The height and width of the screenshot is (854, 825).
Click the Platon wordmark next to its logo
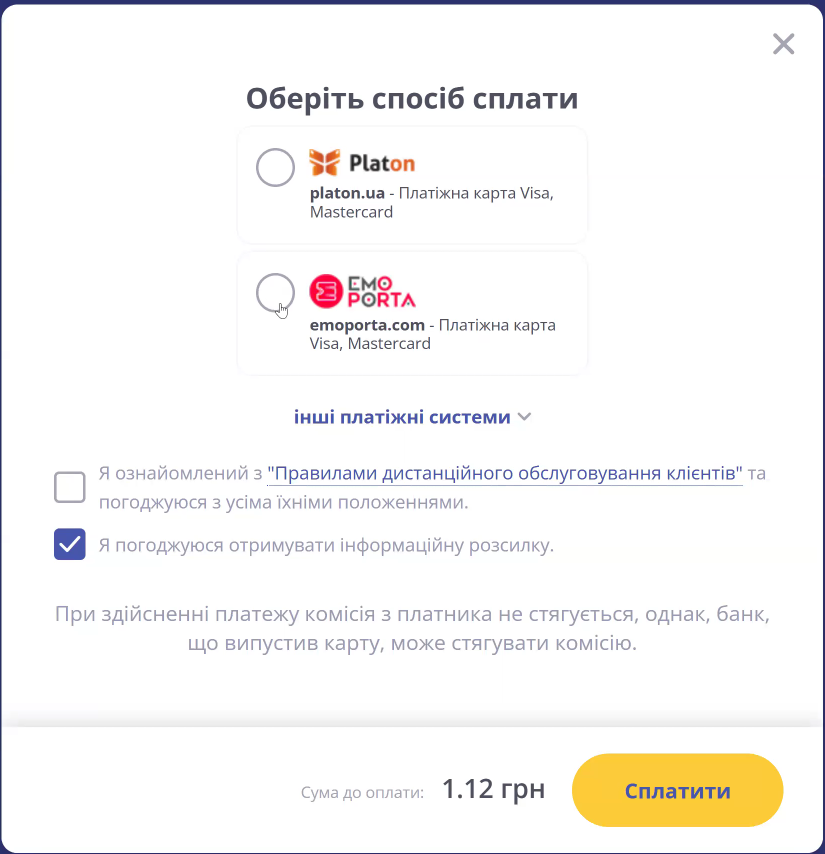(384, 160)
